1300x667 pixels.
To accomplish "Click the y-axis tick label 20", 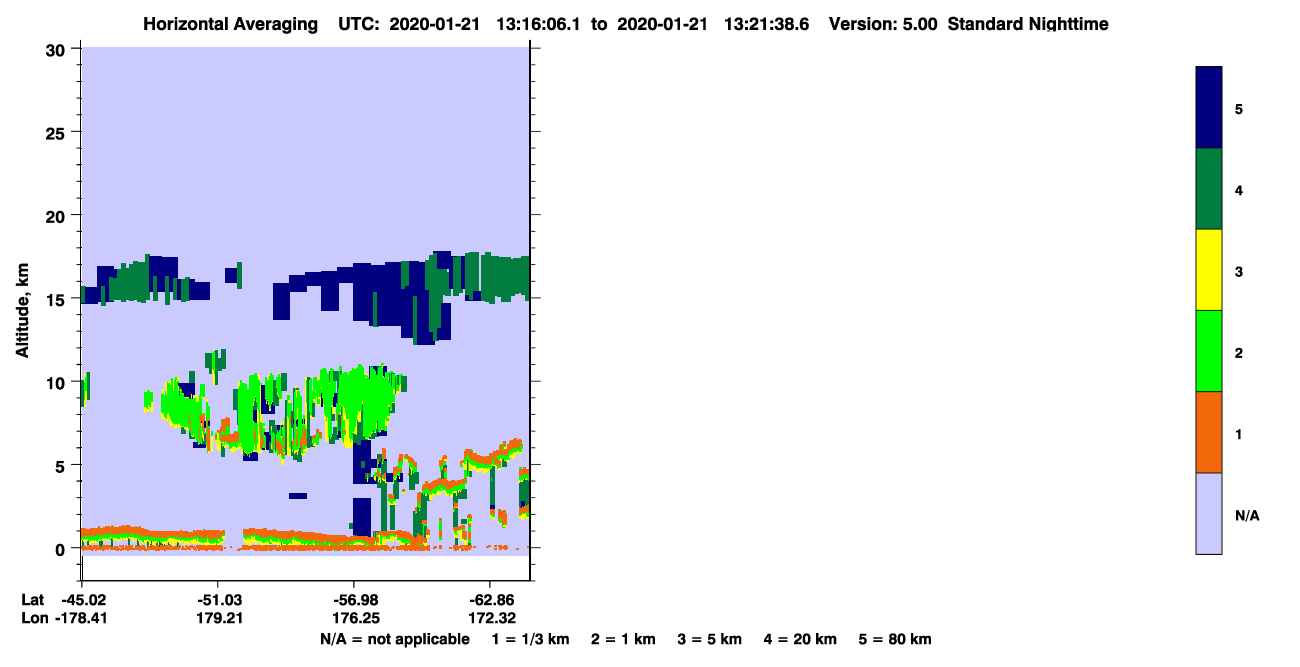I will pyautogui.click(x=57, y=216).
